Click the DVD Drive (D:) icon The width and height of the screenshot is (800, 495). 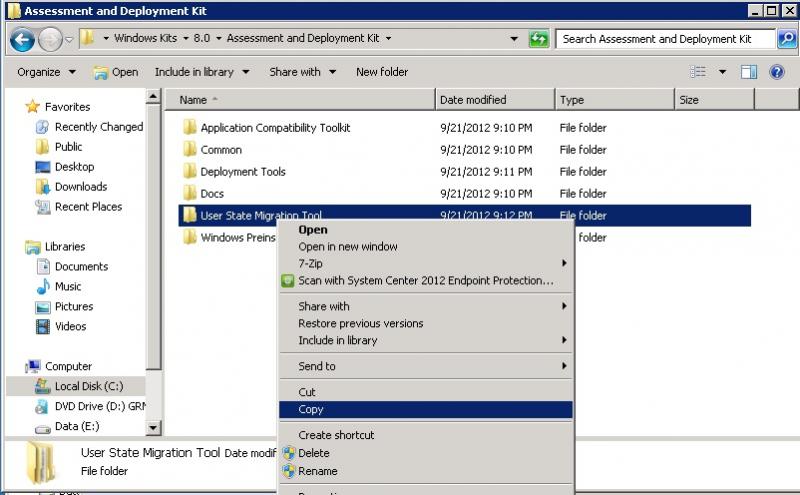click(x=42, y=406)
